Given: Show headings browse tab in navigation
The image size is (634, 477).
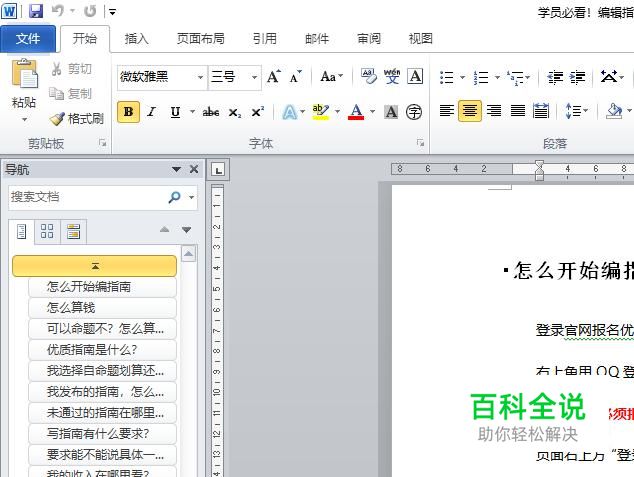Looking at the screenshot, I should point(22,232).
